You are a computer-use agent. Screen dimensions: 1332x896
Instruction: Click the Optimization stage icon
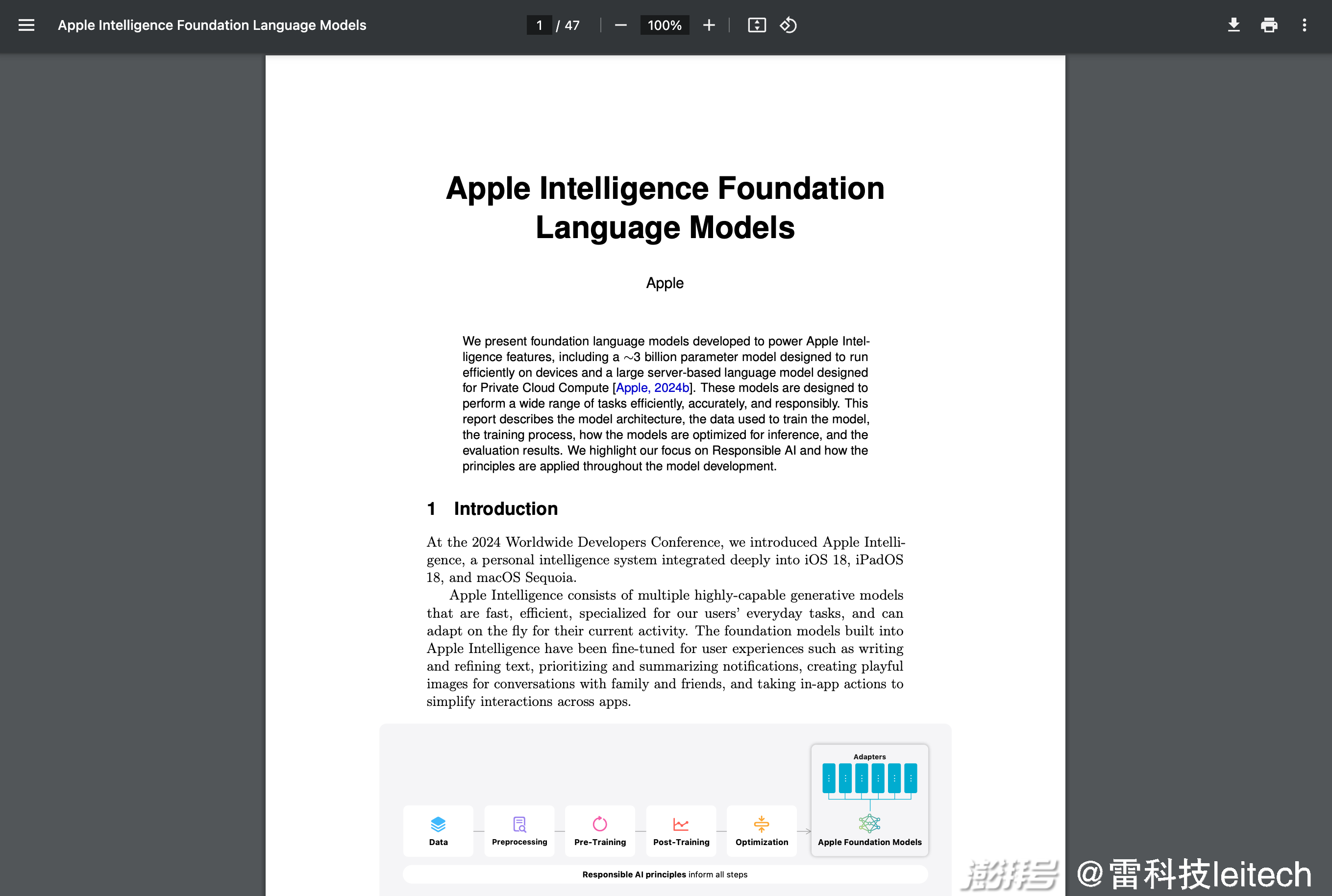(762, 824)
